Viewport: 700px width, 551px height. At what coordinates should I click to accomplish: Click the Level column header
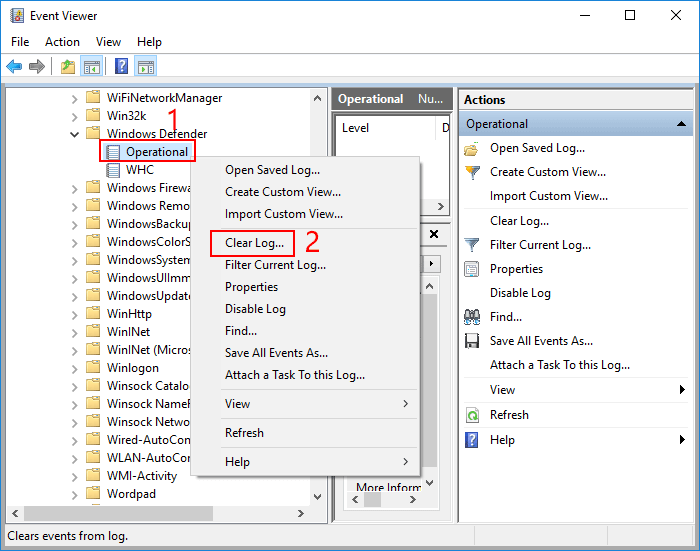[x=385, y=128]
